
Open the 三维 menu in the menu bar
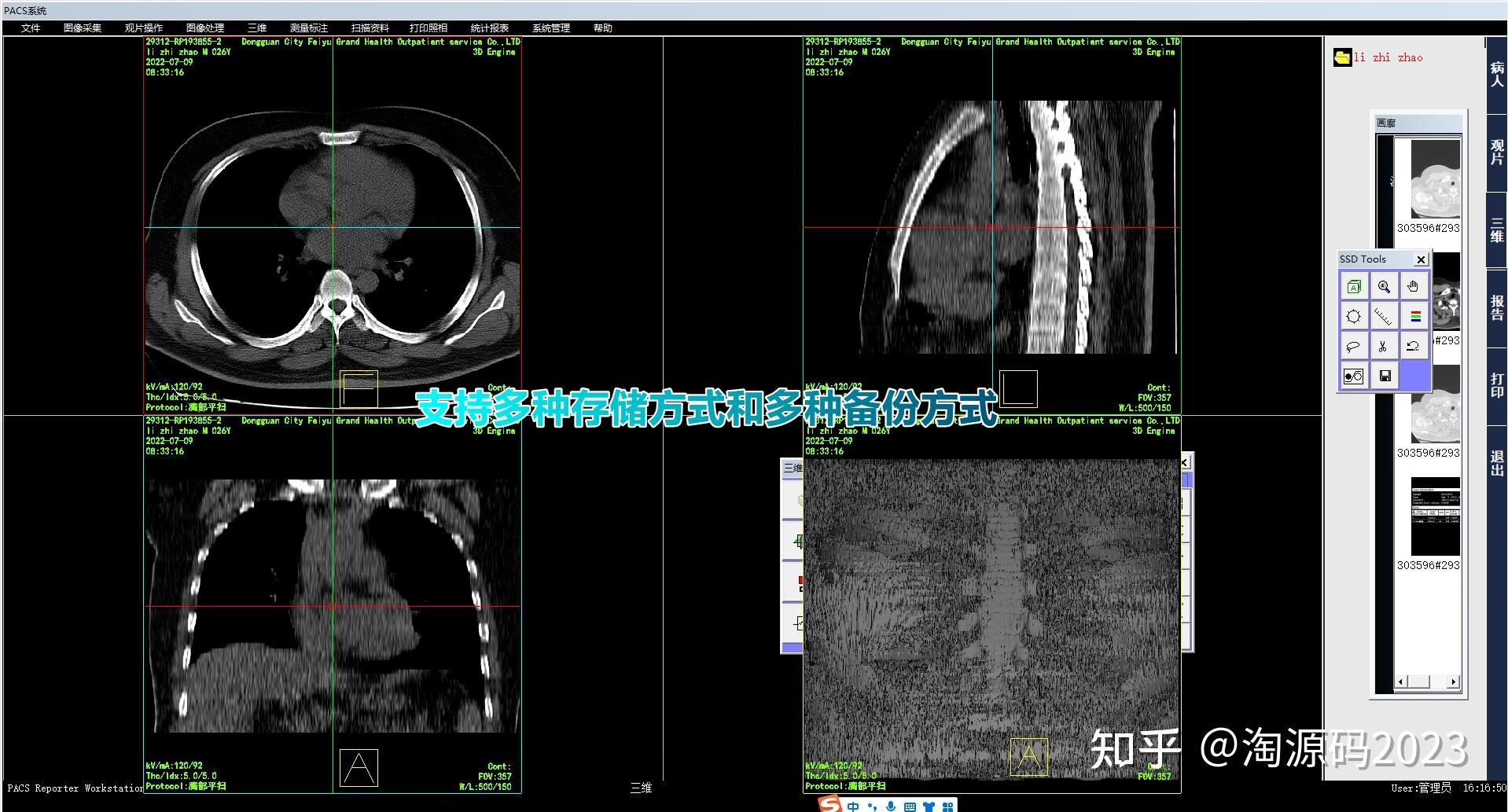pyautogui.click(x=257, y=28)
